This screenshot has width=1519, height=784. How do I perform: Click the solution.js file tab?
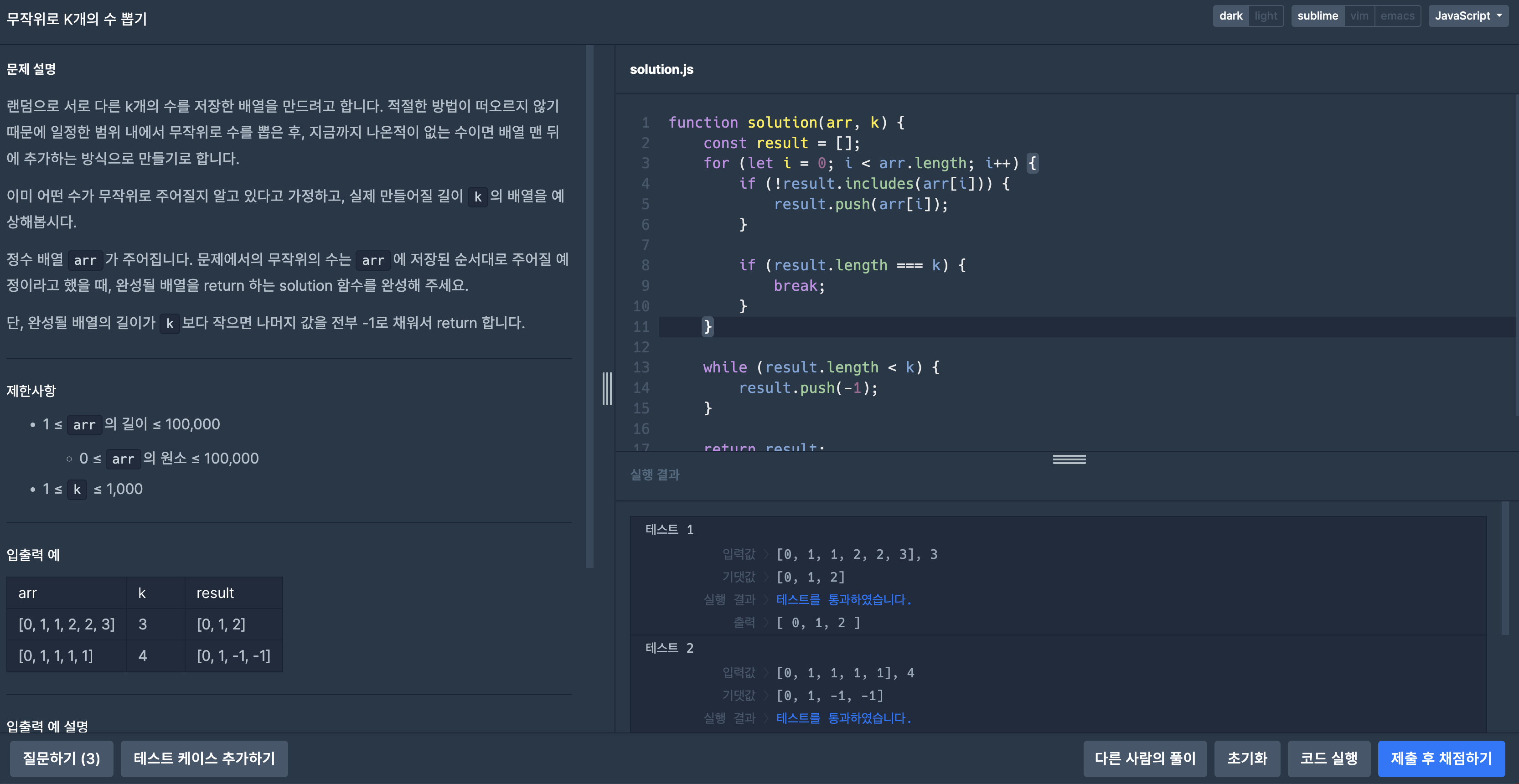click(661, 70)
